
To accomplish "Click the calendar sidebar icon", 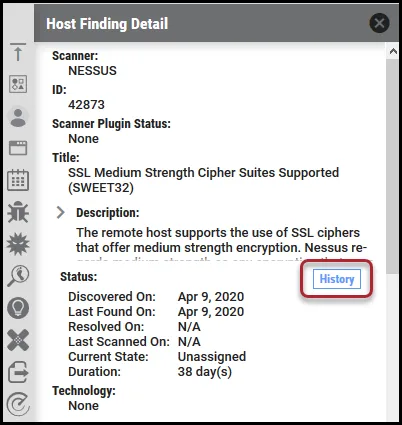I will [x=18, y=180].
